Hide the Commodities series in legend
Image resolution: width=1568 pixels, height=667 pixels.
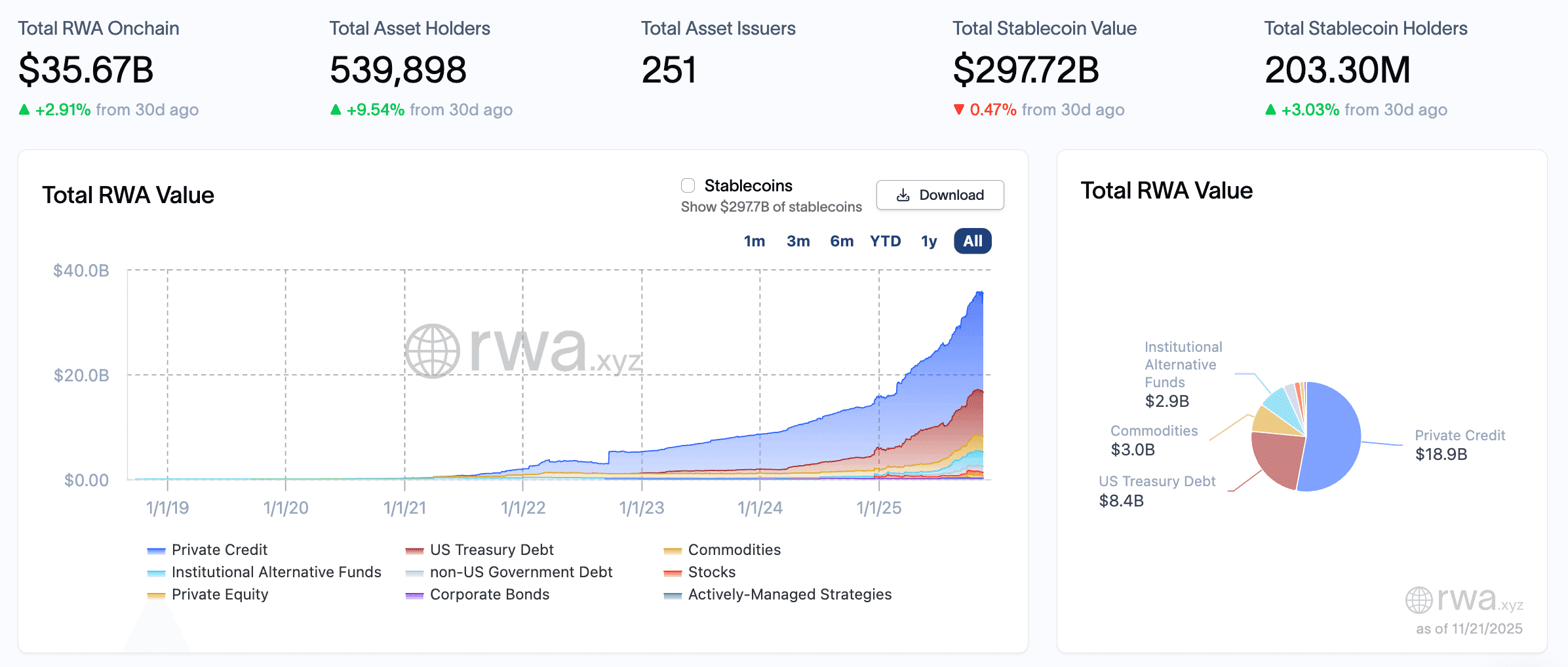[x=673, y=550]
